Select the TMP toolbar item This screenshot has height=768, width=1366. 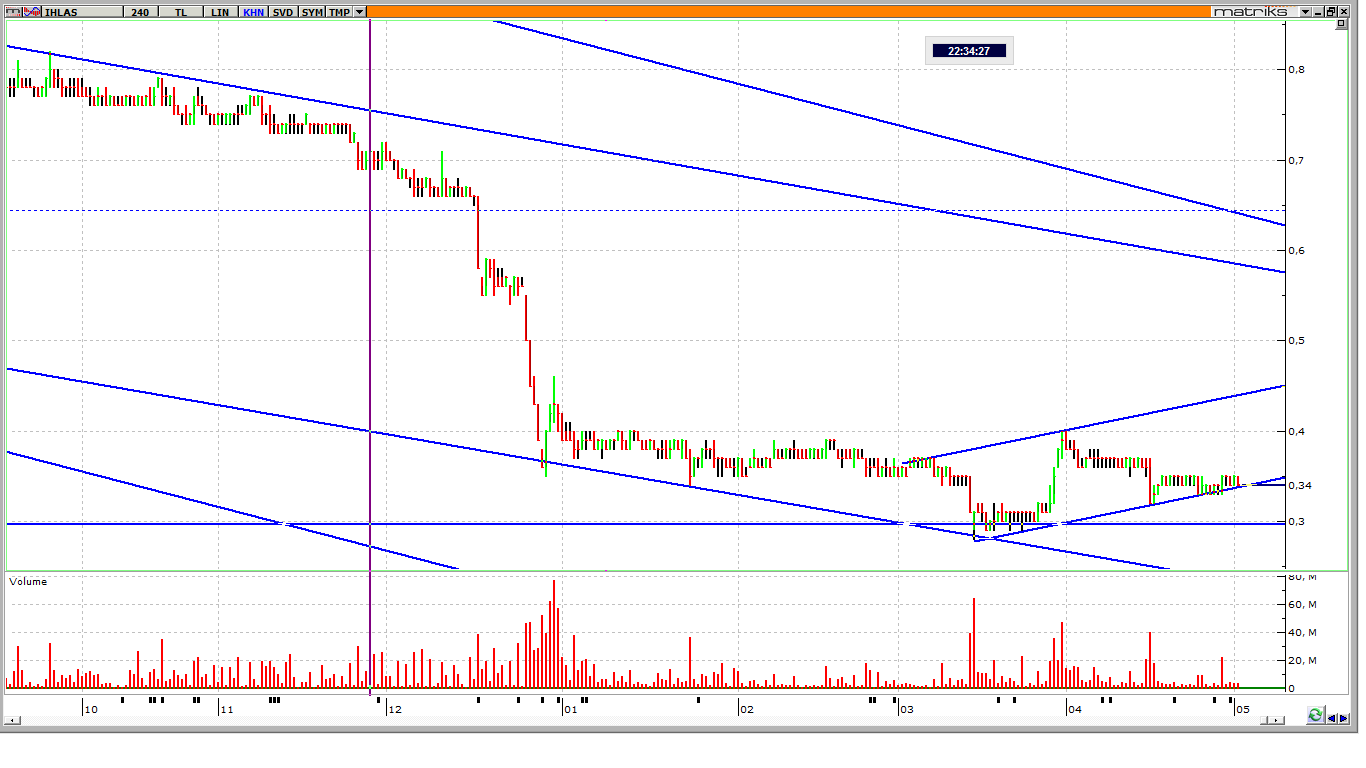340,12
